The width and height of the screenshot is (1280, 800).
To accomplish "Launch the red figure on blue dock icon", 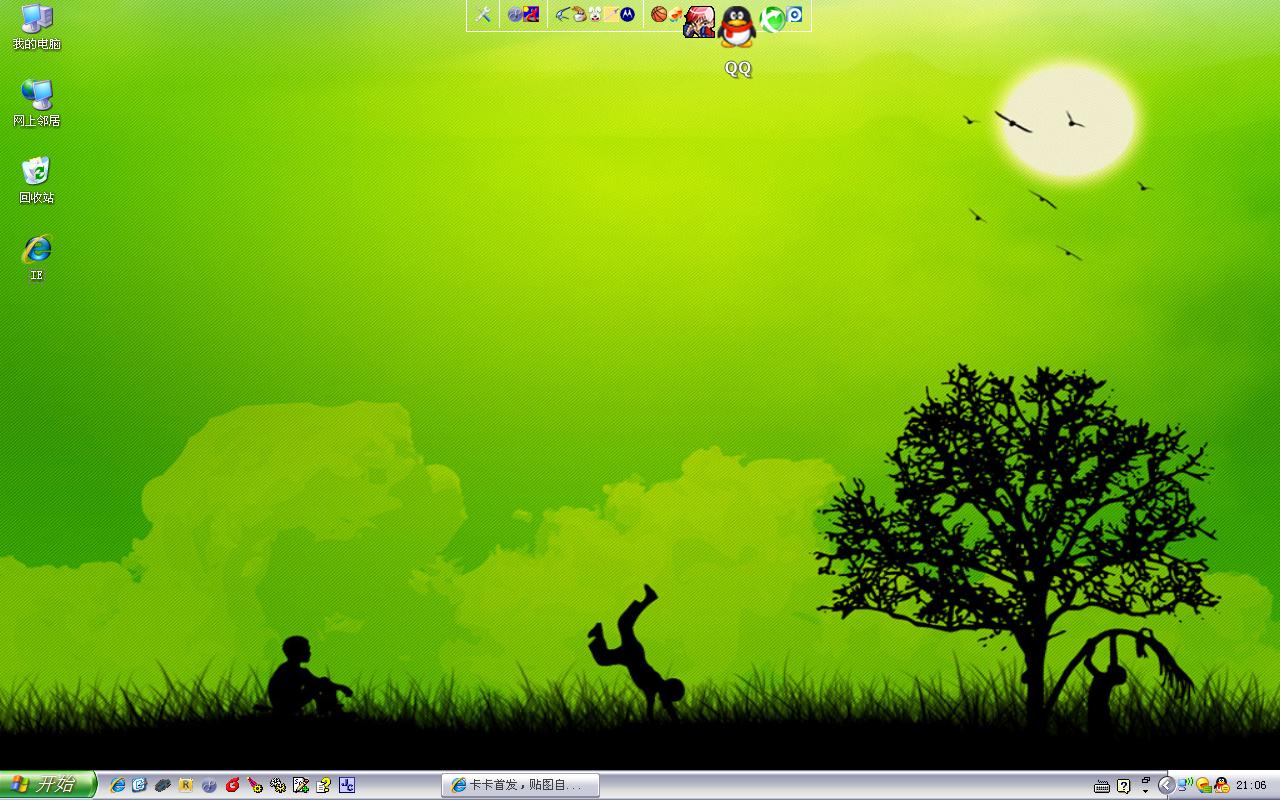I will click(531, 14).
